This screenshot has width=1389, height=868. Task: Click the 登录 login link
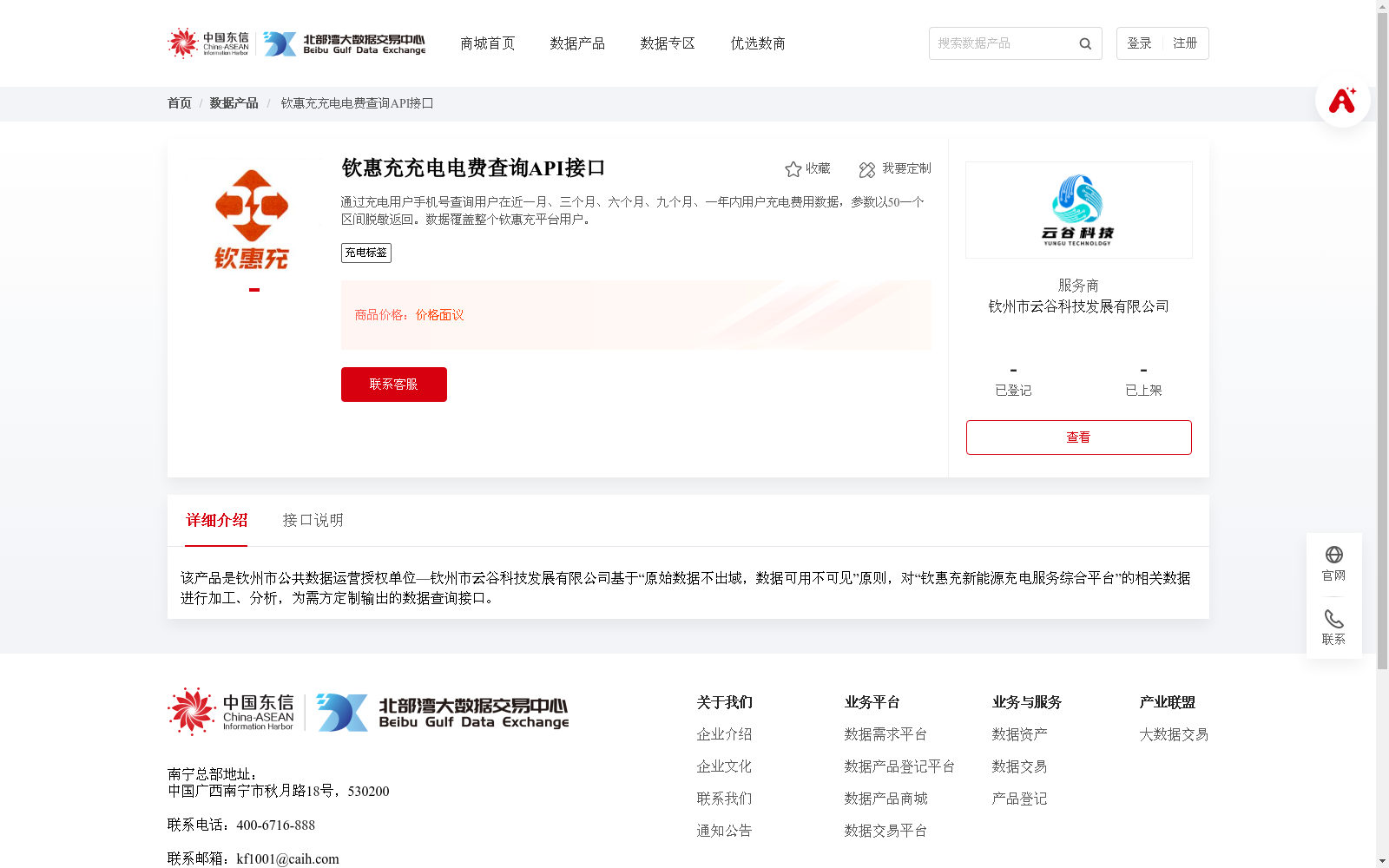point(1139,43)
